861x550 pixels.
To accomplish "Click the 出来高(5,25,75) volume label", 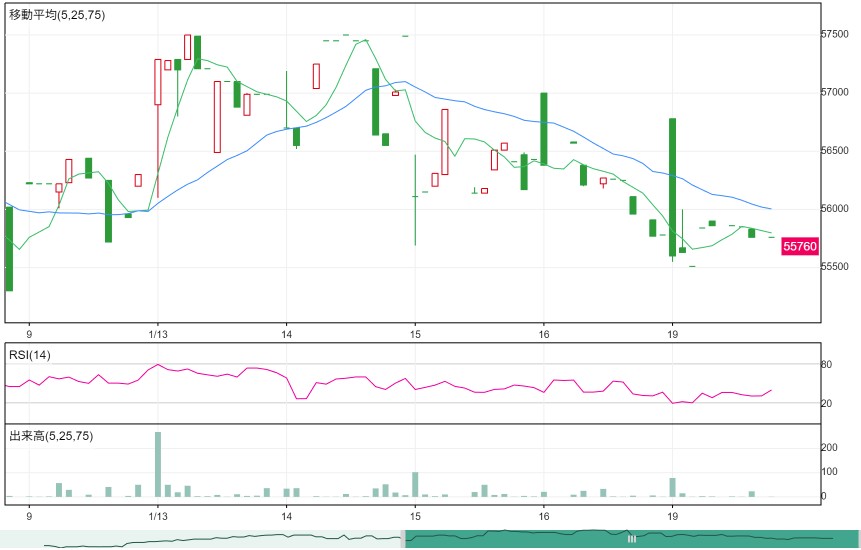I will tap(51, 436).
